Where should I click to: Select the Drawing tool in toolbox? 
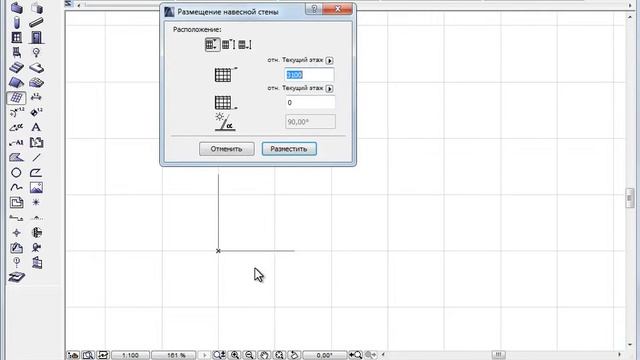16,202
